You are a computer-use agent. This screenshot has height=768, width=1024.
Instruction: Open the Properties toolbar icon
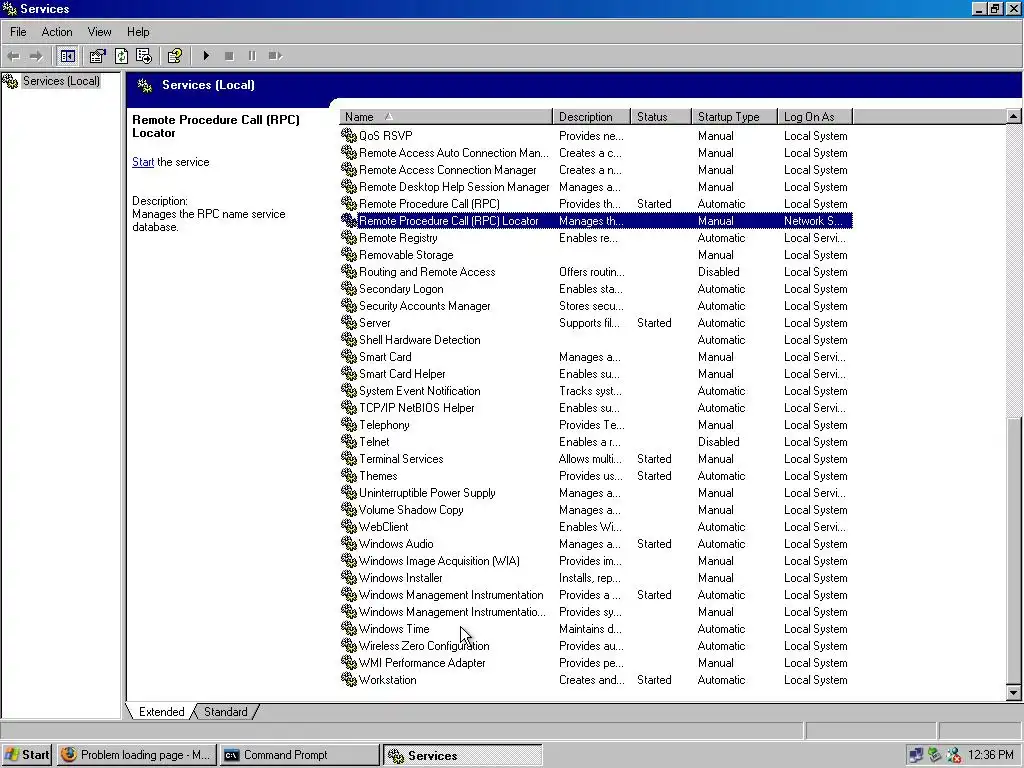(97, 56)
